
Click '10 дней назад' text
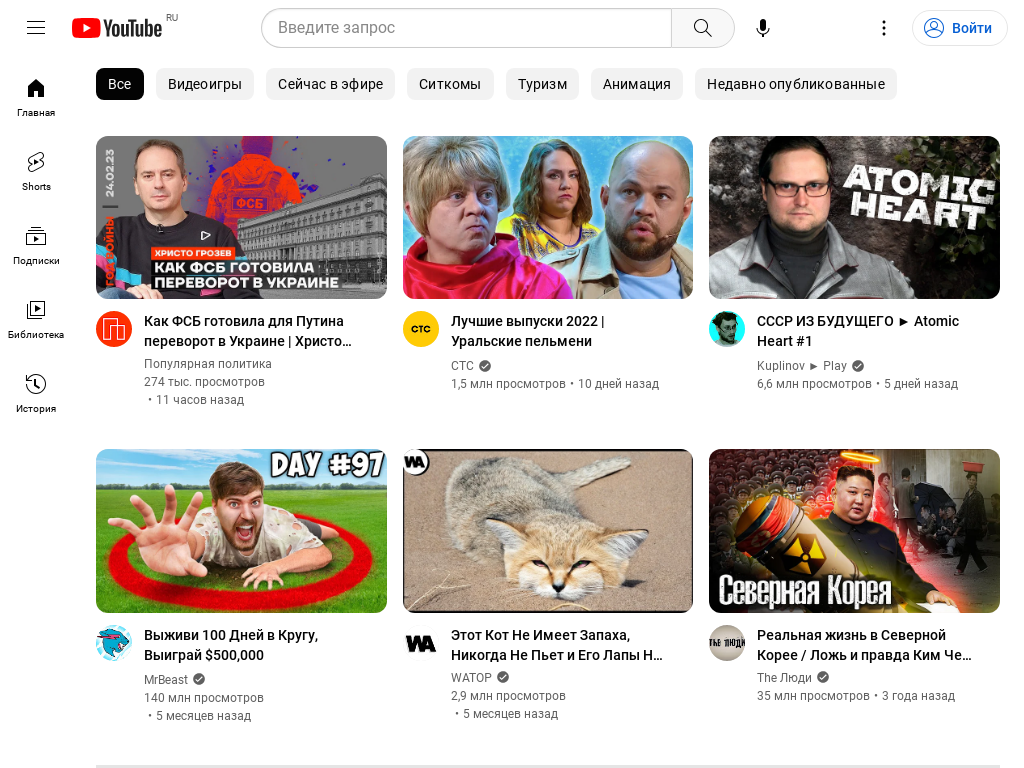[618, 384]
